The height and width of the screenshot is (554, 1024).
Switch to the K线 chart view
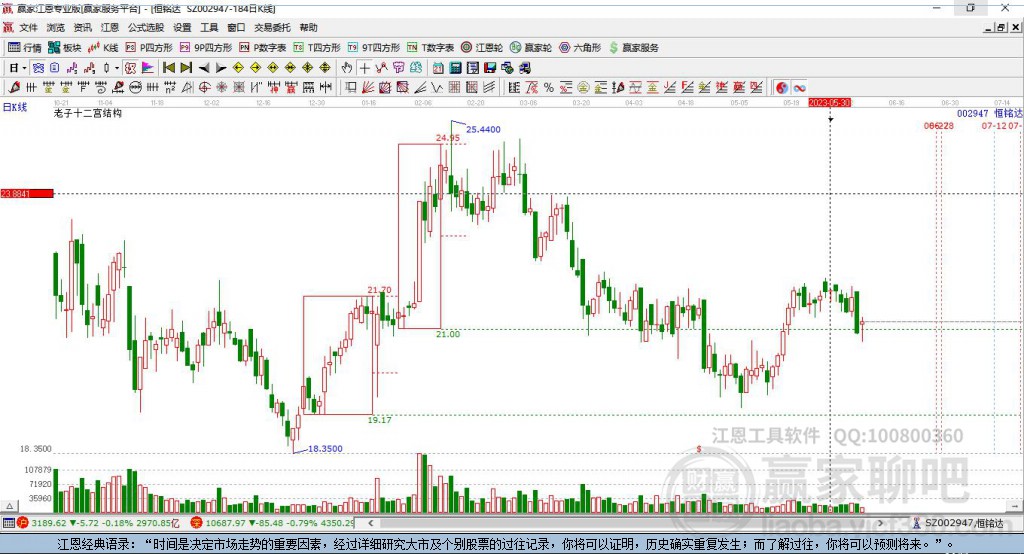click(x=103, y=48)
